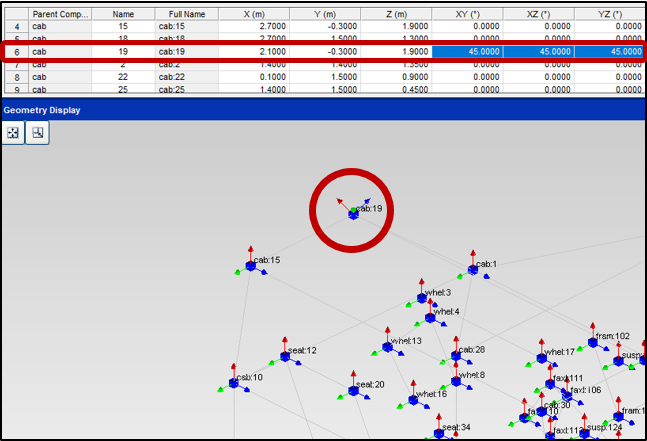Click the XZ (°) column header
Viewport: 647px width, 441px height.
pos(538,14)
